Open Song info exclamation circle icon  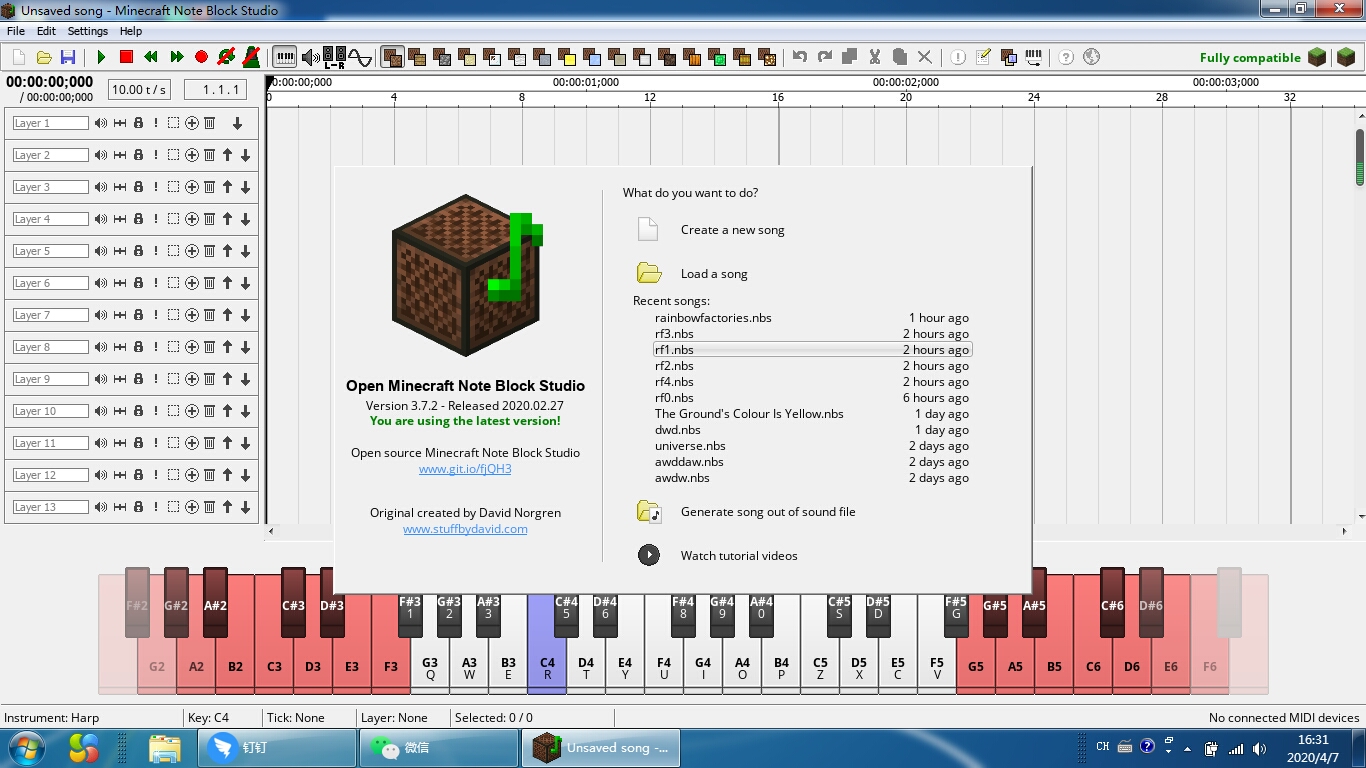(x=958, y=57)
